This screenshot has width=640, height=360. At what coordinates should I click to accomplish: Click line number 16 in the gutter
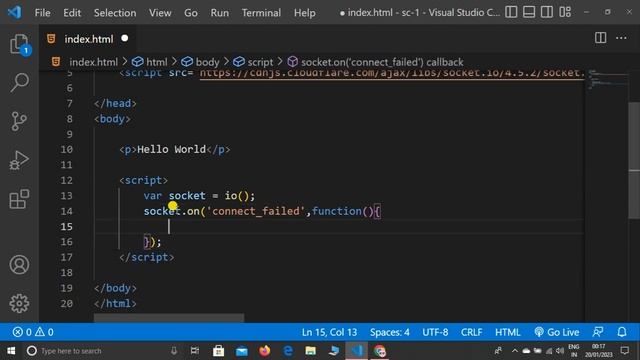click(67, 242)
